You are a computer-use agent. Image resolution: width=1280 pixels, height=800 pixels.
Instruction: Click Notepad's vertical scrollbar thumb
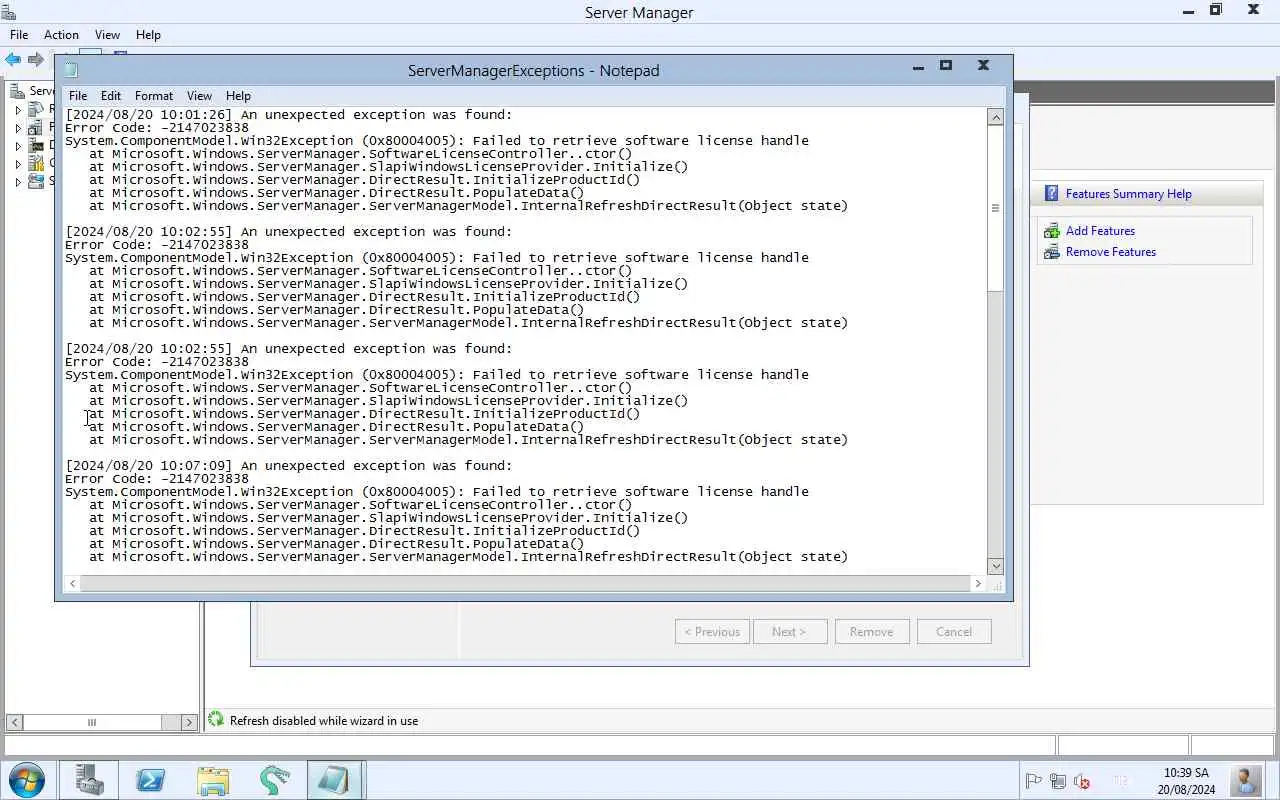pos(995,209)
